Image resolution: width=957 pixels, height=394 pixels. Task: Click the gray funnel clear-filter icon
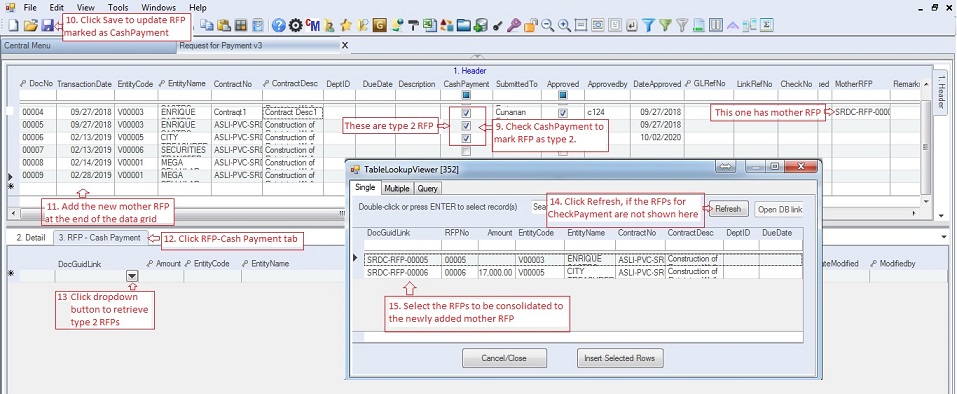(682, 25)
